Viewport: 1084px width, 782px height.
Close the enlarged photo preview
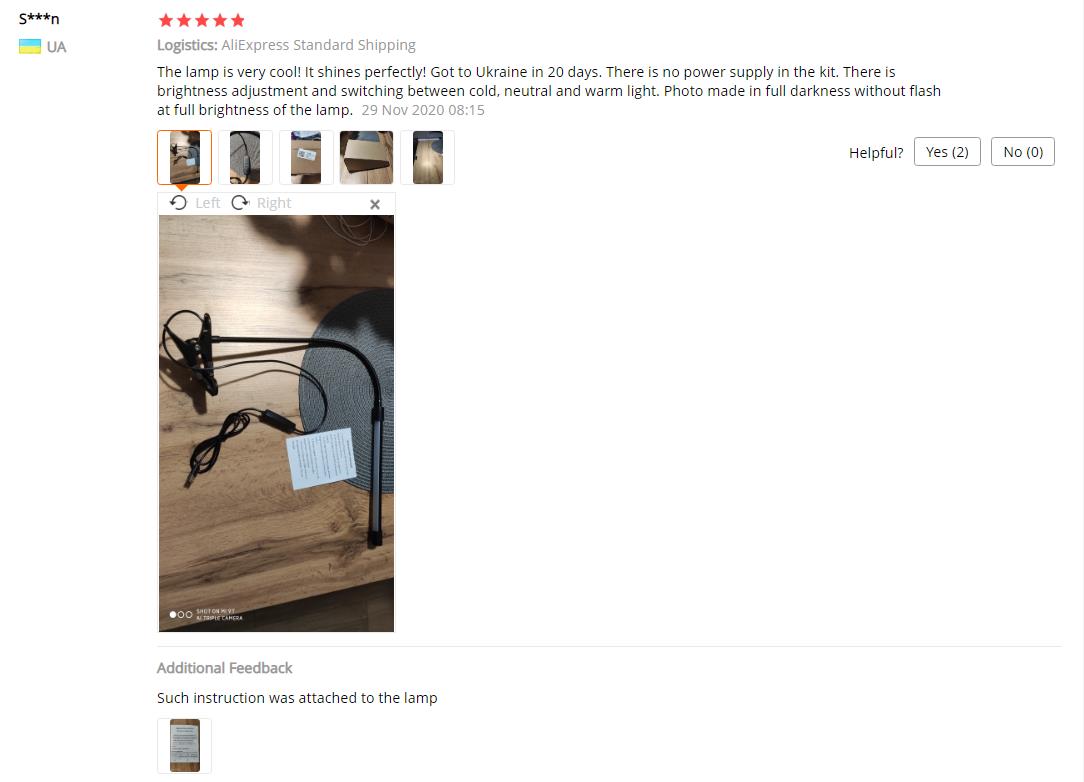coord(375,204)
